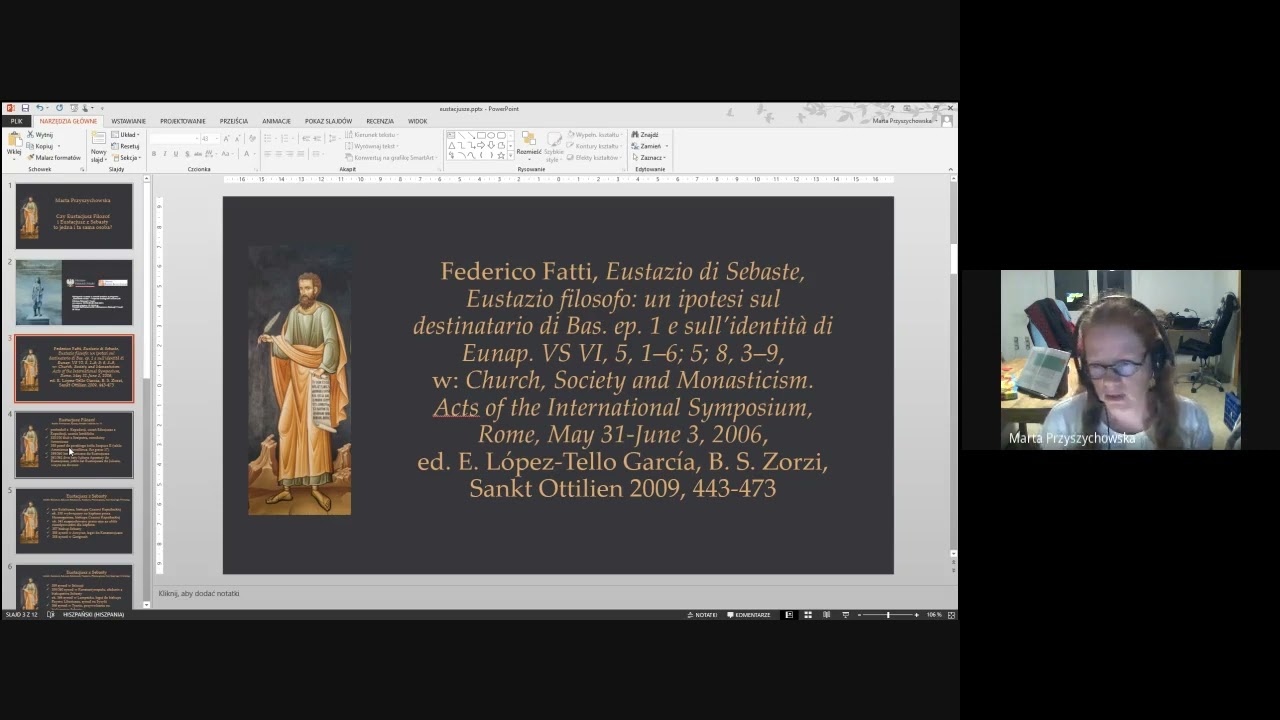This screenshot has height=720, width=1280.
Task: Toggle underline formatting
Action: [176, 154]
